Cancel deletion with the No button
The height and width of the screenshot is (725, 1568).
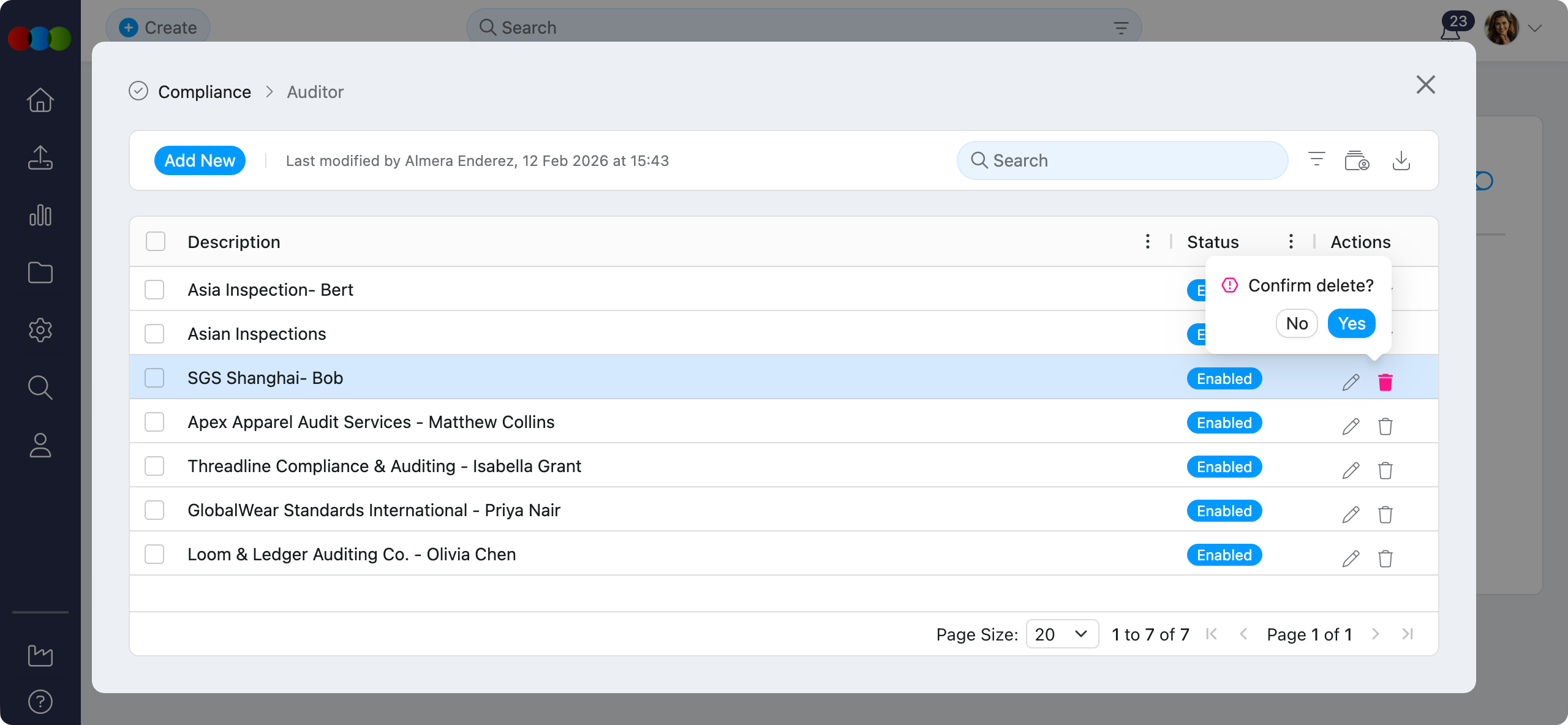pyautogui.click(x=1297, y=323)
